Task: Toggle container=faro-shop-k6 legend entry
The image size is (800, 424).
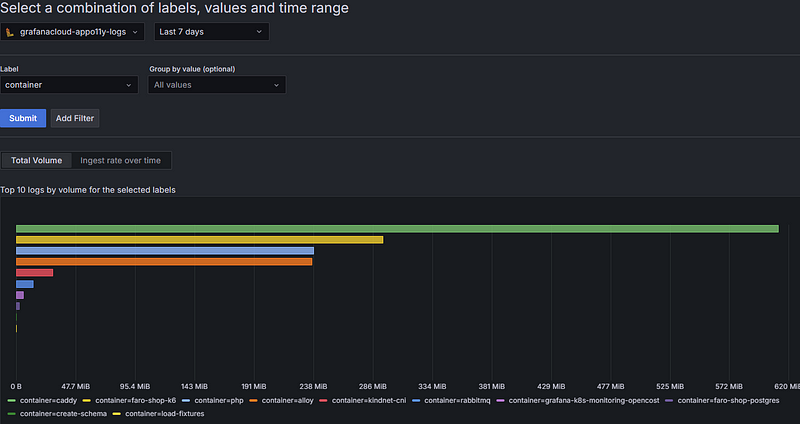Action: tap(135, 400)
